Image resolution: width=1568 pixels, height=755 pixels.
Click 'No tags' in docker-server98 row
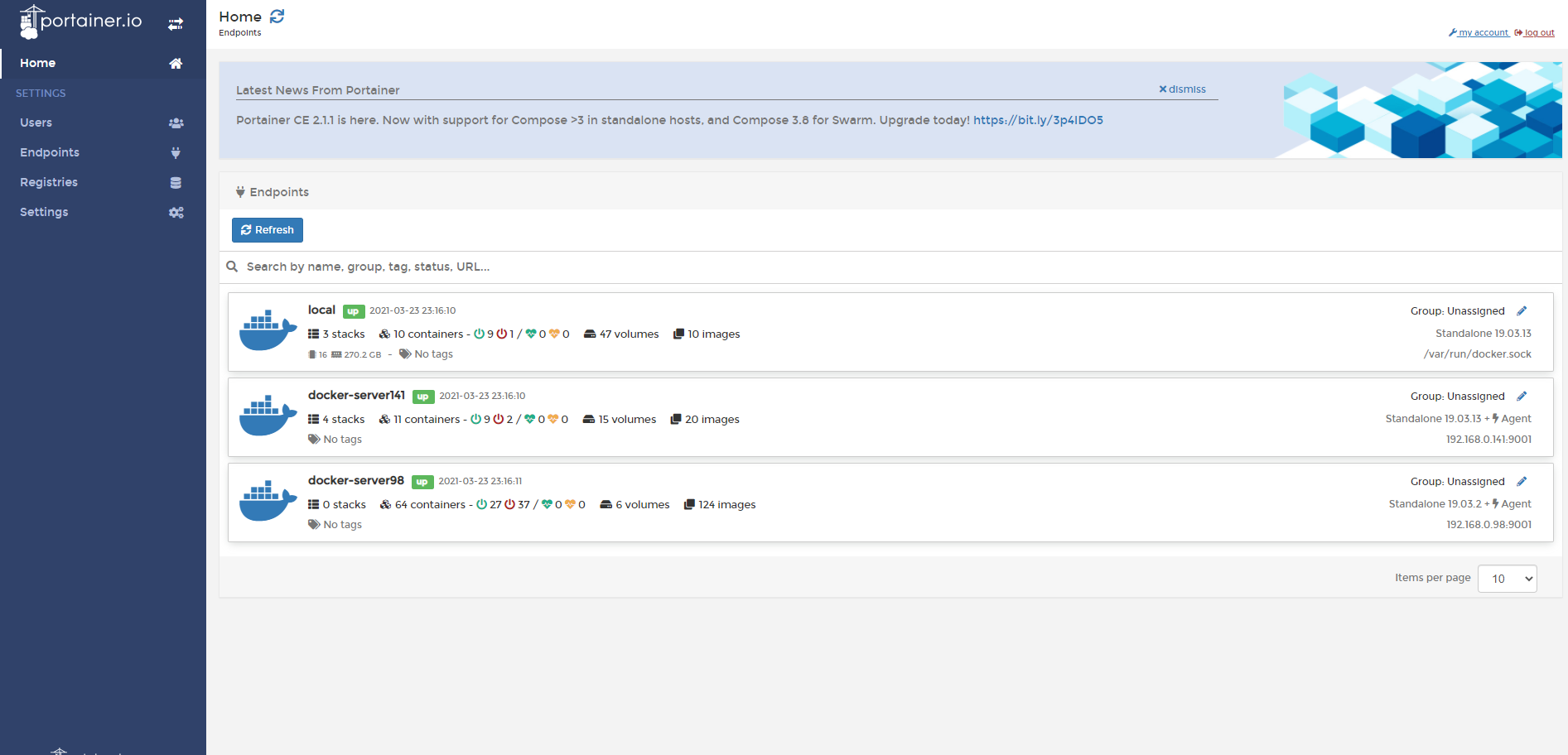tap(343, 525)
